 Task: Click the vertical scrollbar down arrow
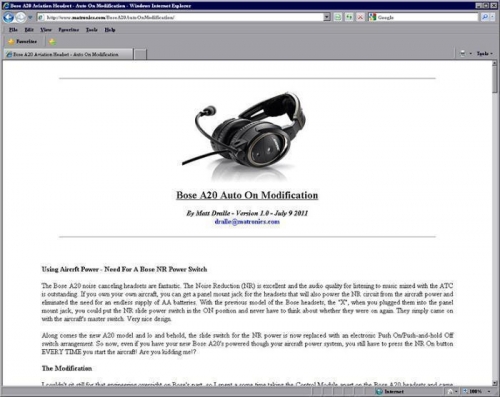(x=495, y=383)
